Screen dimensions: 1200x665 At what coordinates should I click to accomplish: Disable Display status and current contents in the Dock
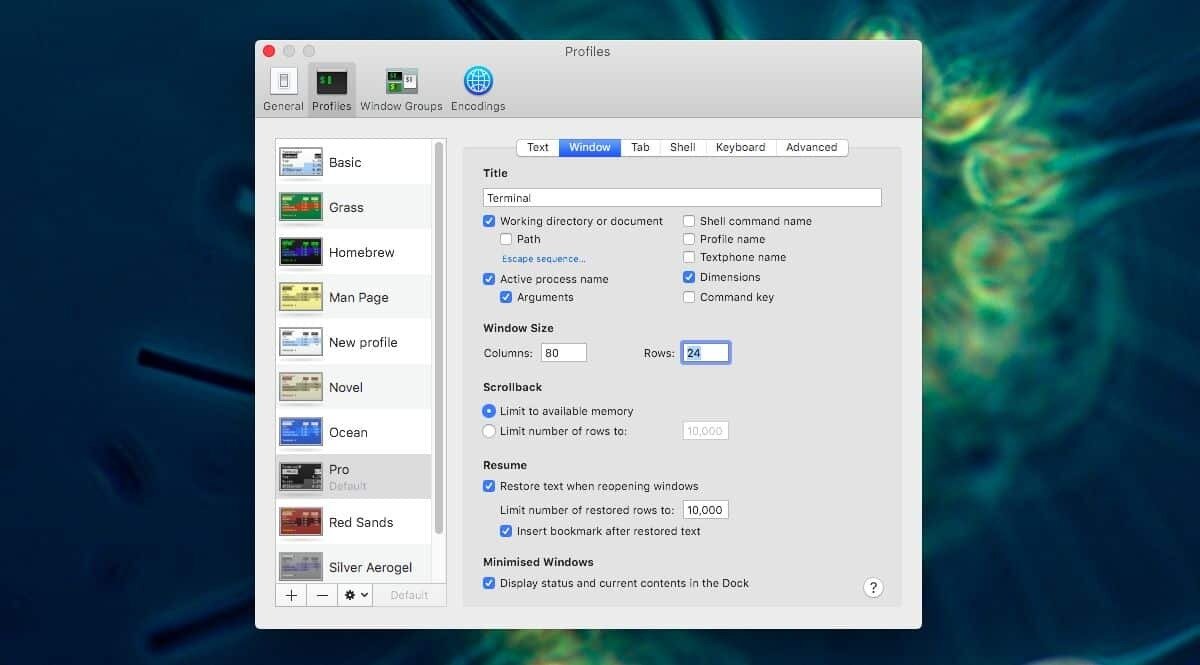489,581
